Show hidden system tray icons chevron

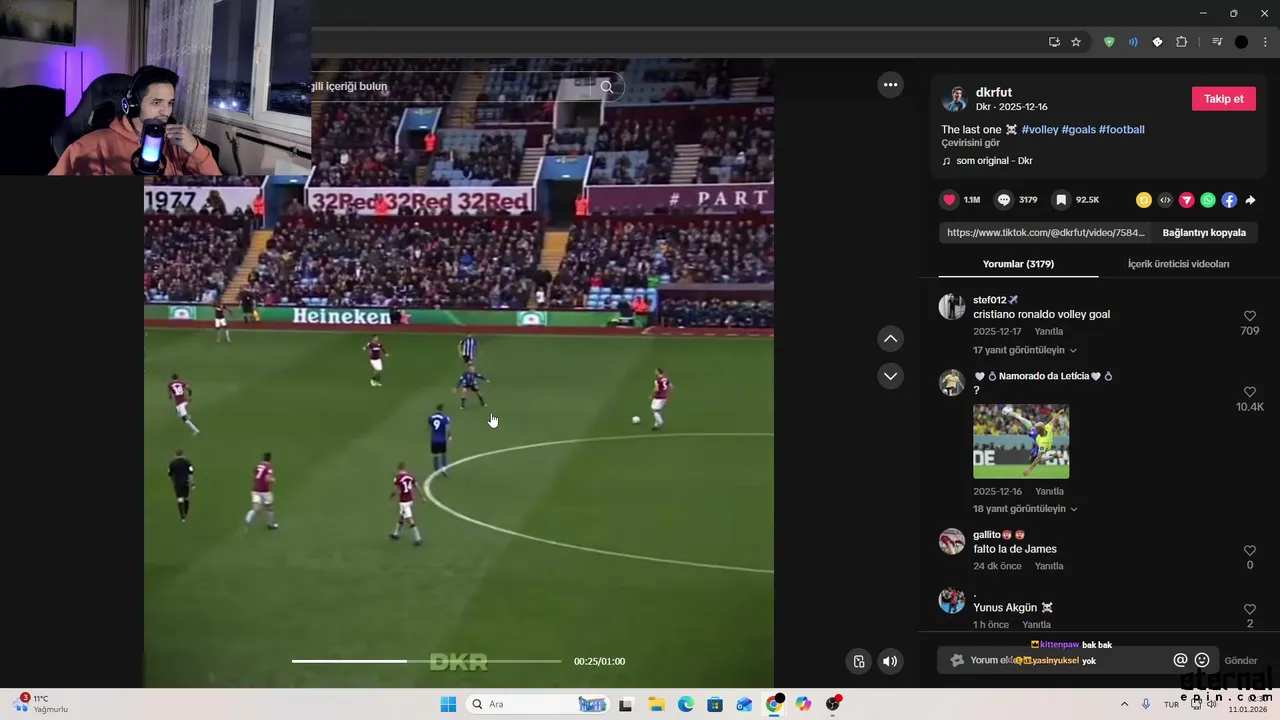[1124, 704]
